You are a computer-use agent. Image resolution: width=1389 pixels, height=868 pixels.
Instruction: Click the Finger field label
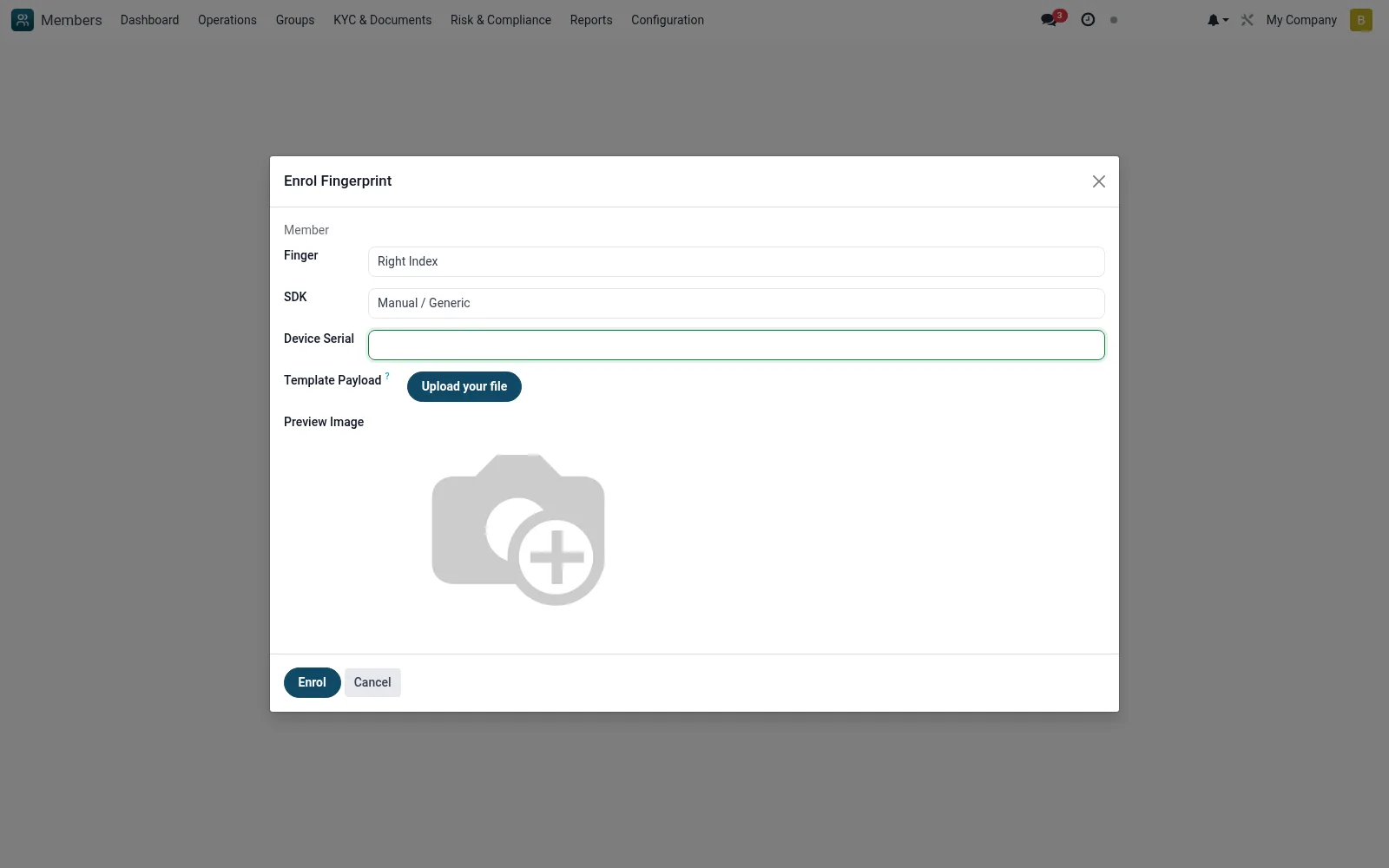tap(301, 255)
